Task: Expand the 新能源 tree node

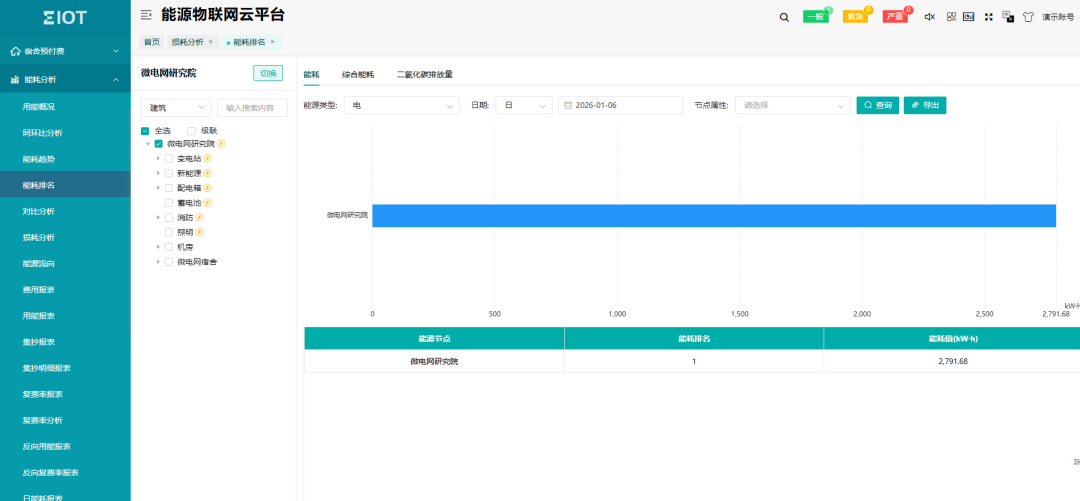Action: (x=158, y=174)
